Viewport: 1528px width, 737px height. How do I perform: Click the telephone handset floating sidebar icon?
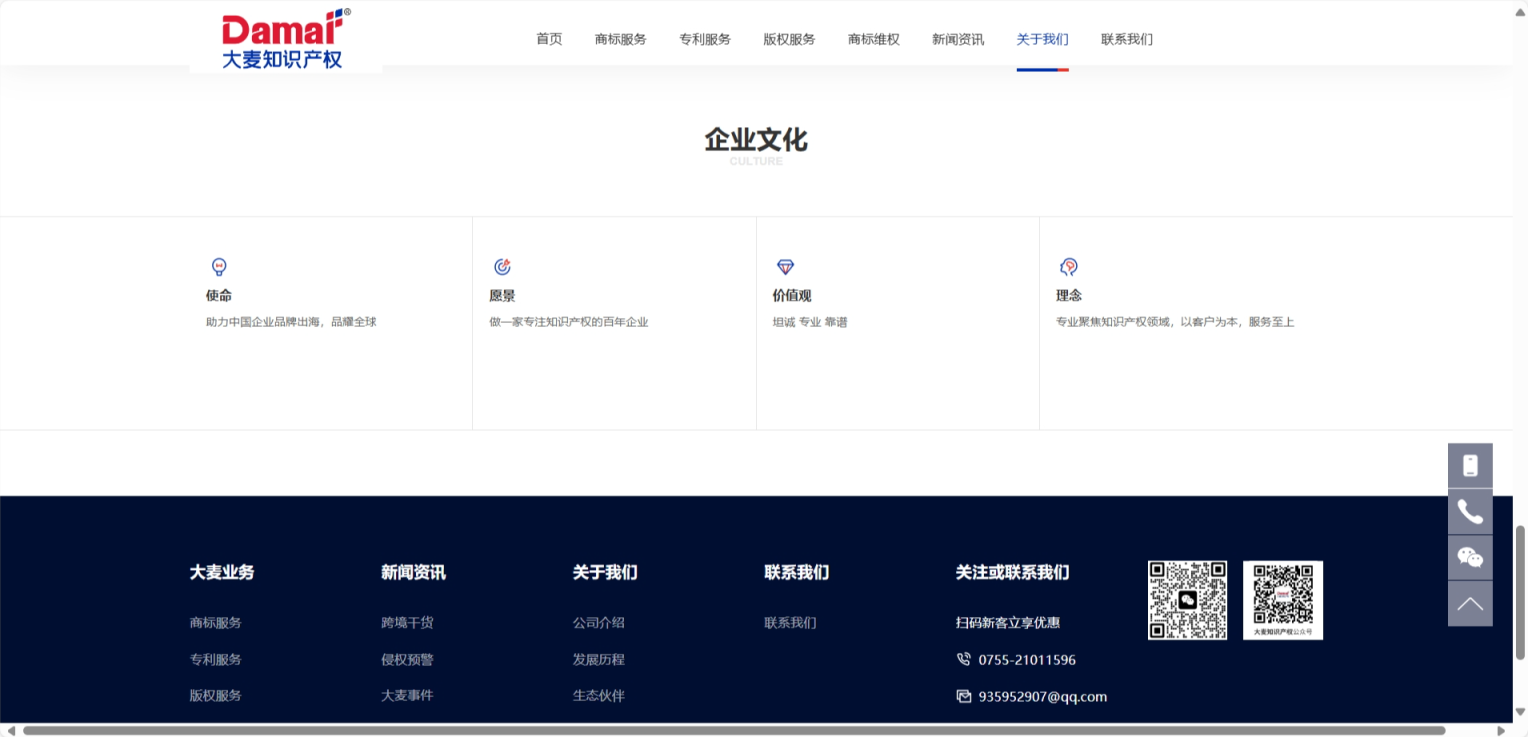pyautogui.click(x=1469, y=512)
